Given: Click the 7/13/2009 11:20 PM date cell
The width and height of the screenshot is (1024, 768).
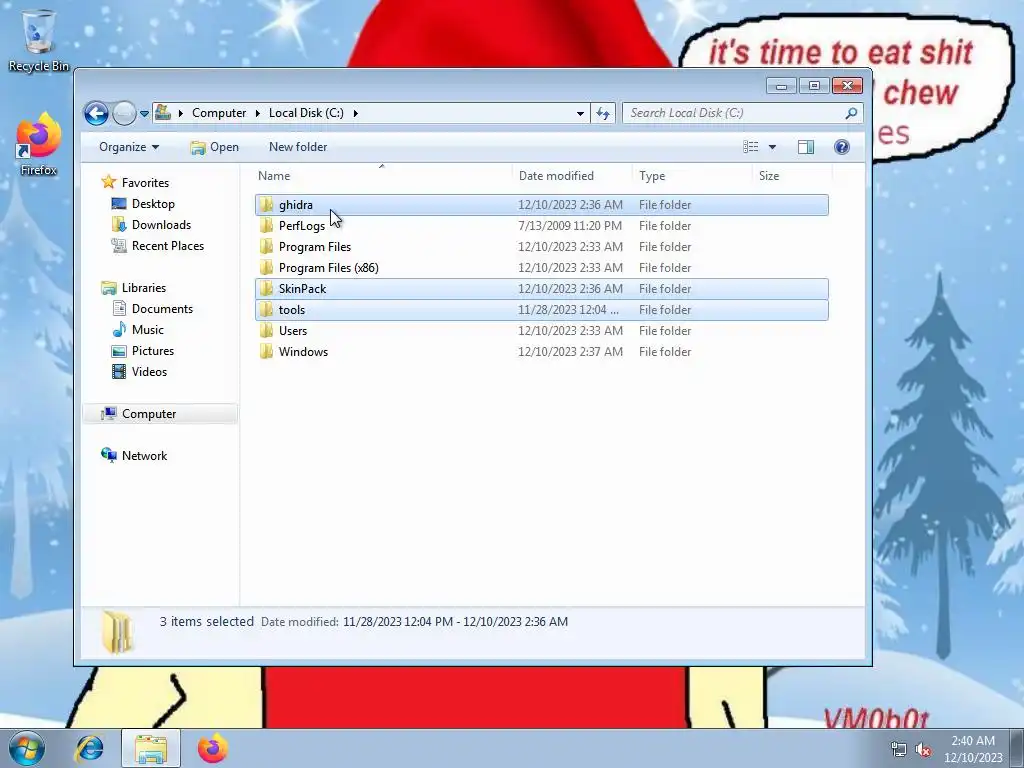Looking at the screenshot, I should click(569, 226).
